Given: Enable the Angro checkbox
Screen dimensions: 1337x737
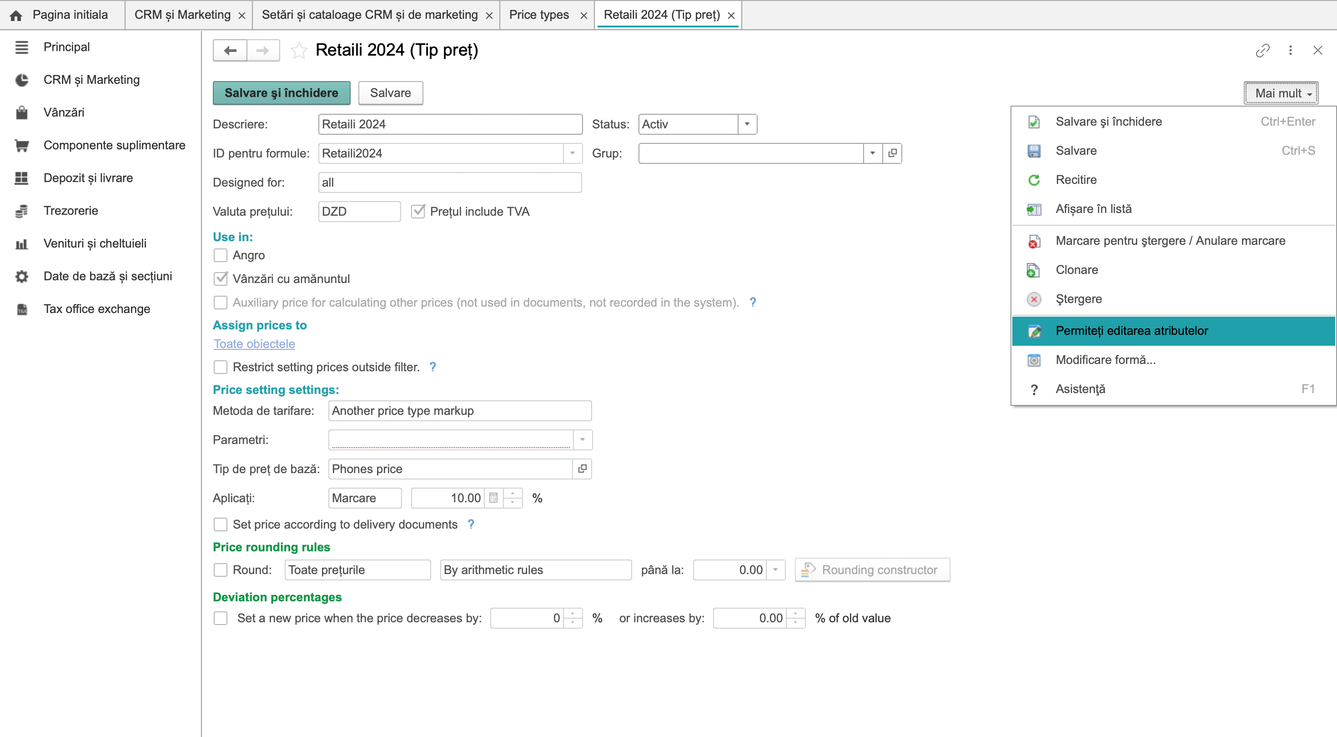Looking at the screenshot, I should (x=221, y=256).
